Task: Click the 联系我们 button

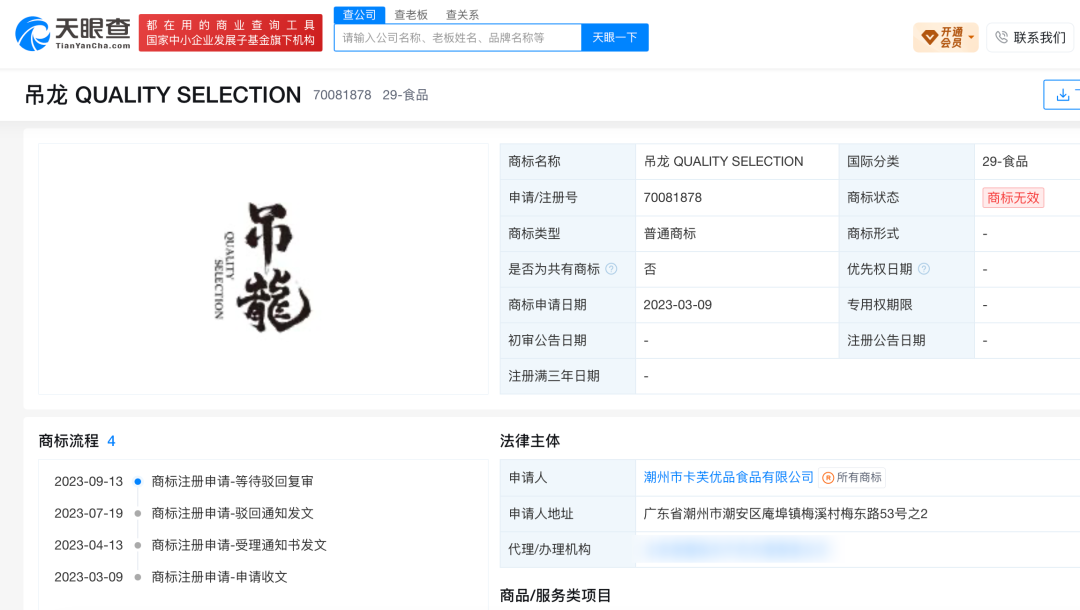Action: [x=1031, y=37]
